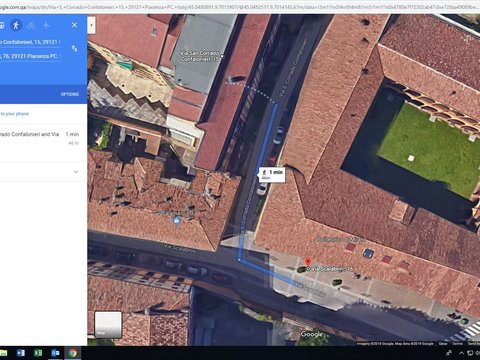
Task: Click the blue place marker on the rooftop
Action: tap(177, 220)
